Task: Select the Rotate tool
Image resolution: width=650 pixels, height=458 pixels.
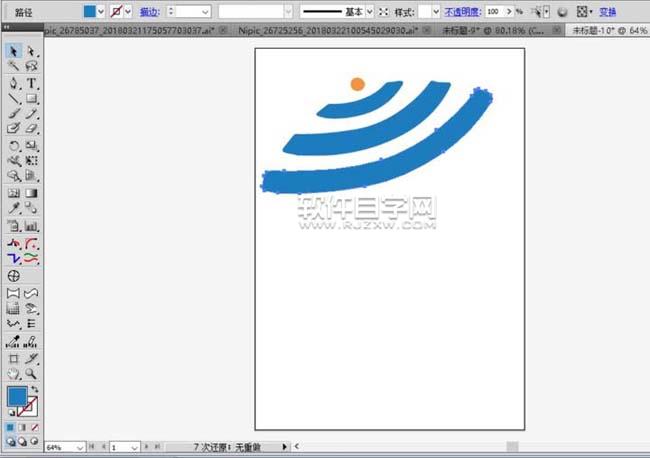Action: tap(13, 145)
